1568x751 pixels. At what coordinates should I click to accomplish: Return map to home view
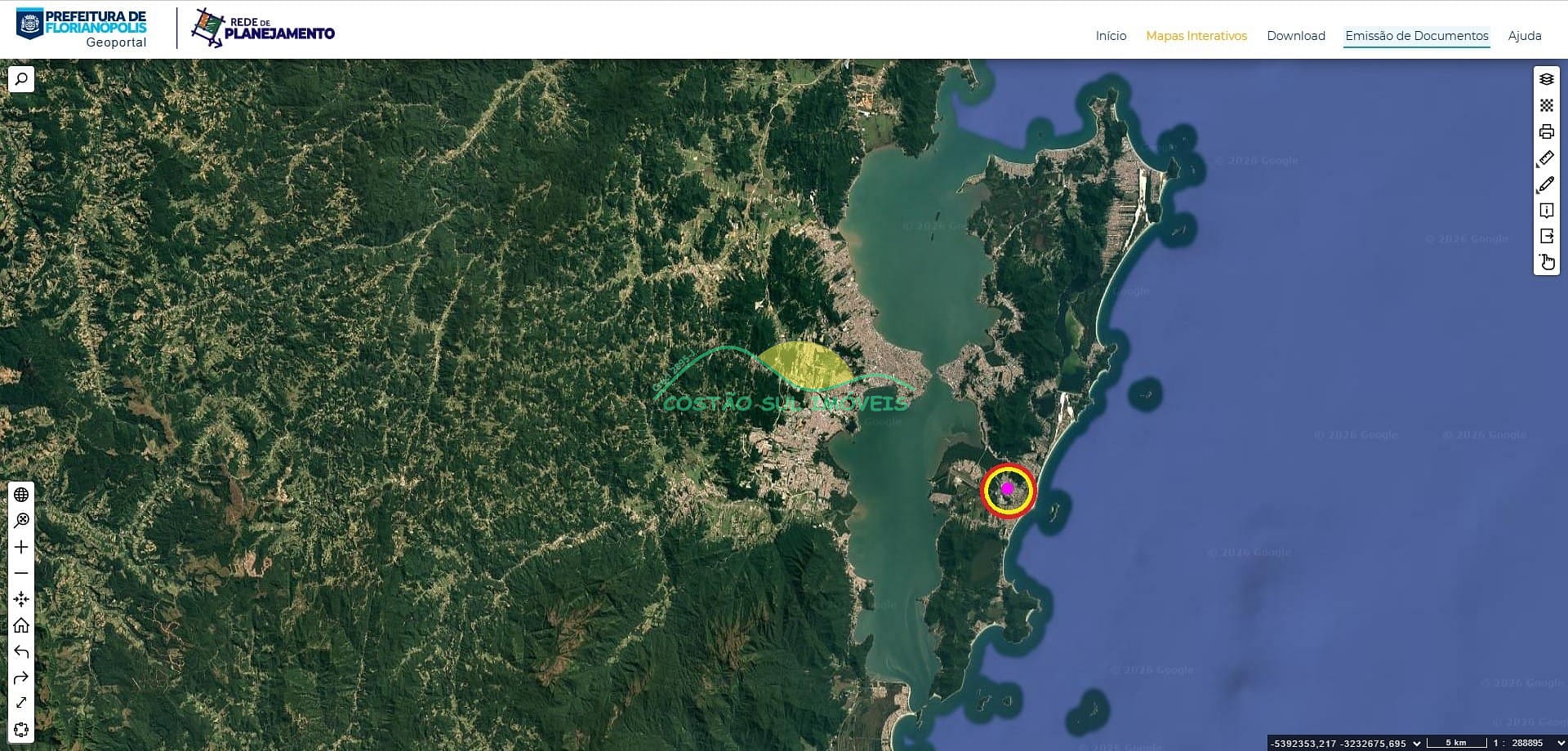(21, 625)
